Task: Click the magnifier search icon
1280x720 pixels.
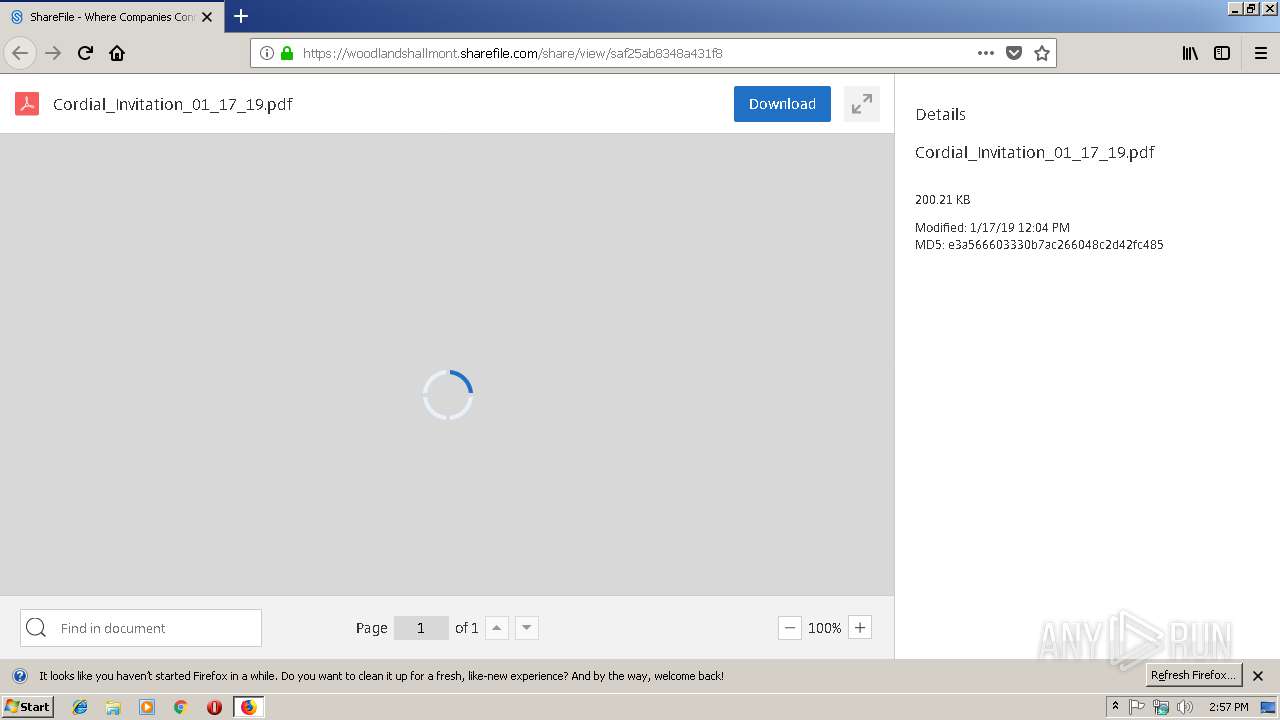Action: [37, 628]
